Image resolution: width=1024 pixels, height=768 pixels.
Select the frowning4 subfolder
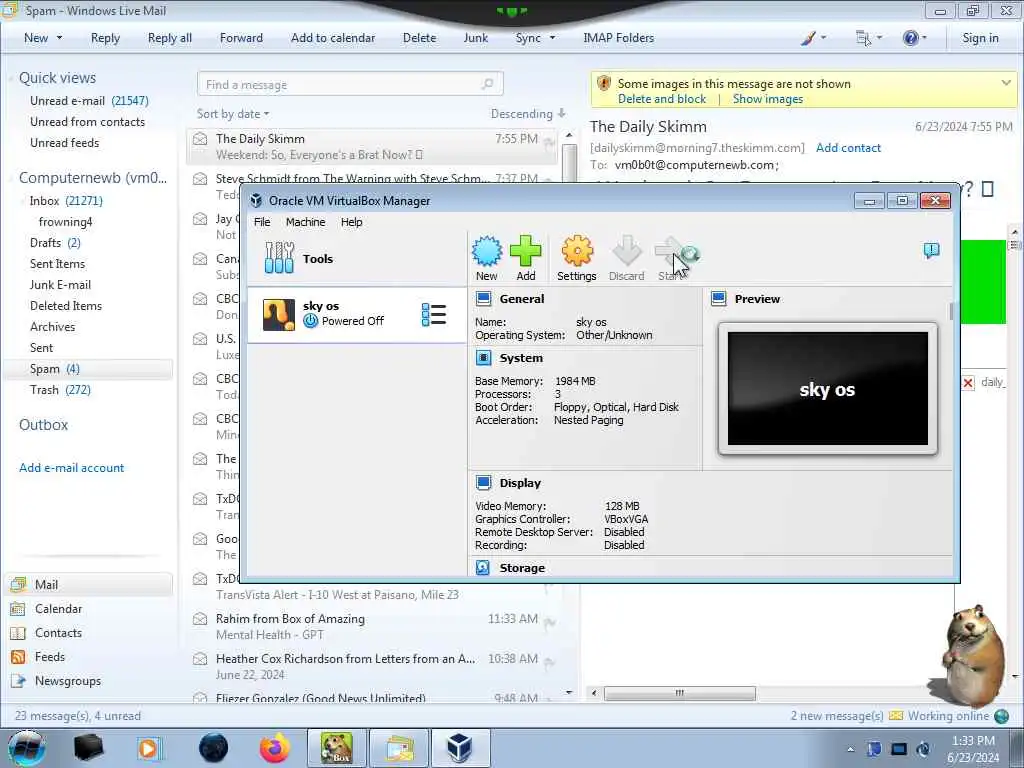pos(65,222)
